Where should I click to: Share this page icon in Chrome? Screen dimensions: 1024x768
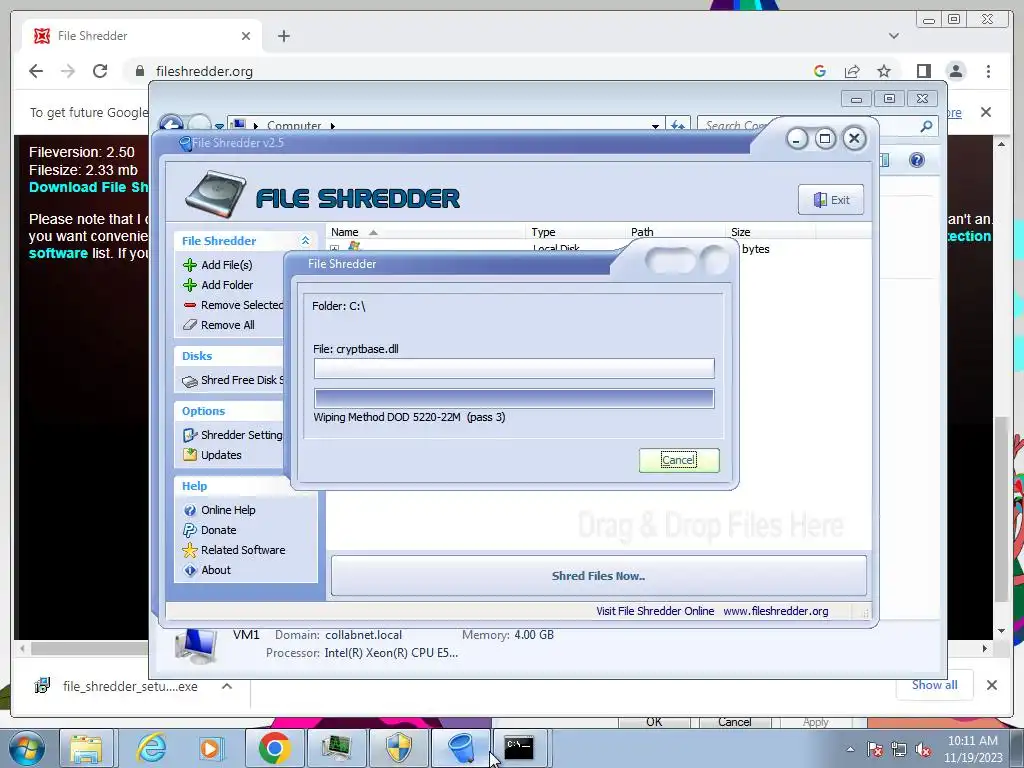(852, 71)
